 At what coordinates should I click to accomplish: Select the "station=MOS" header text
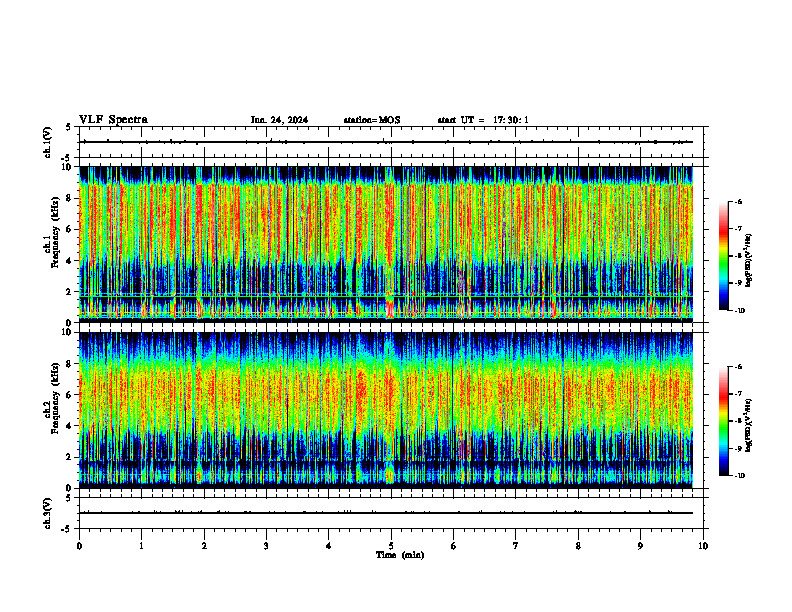click(372, 120)
